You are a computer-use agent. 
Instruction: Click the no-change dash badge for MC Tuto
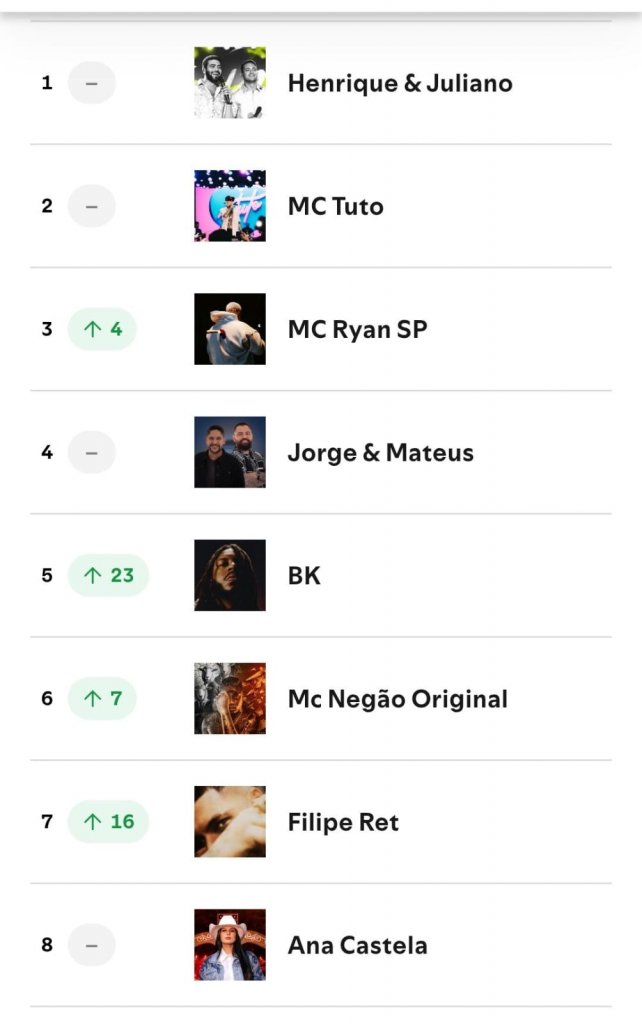click(91, 206)
